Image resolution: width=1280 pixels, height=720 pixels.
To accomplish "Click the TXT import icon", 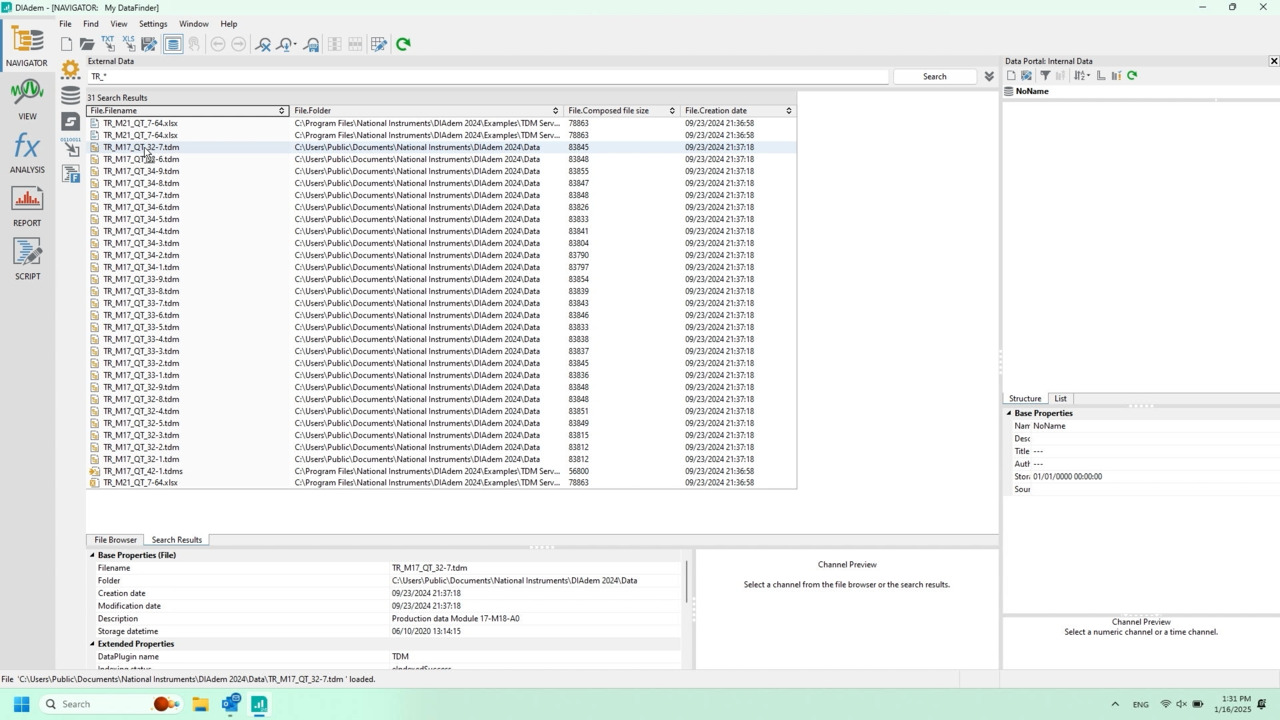I will click(x=107, y=44).
